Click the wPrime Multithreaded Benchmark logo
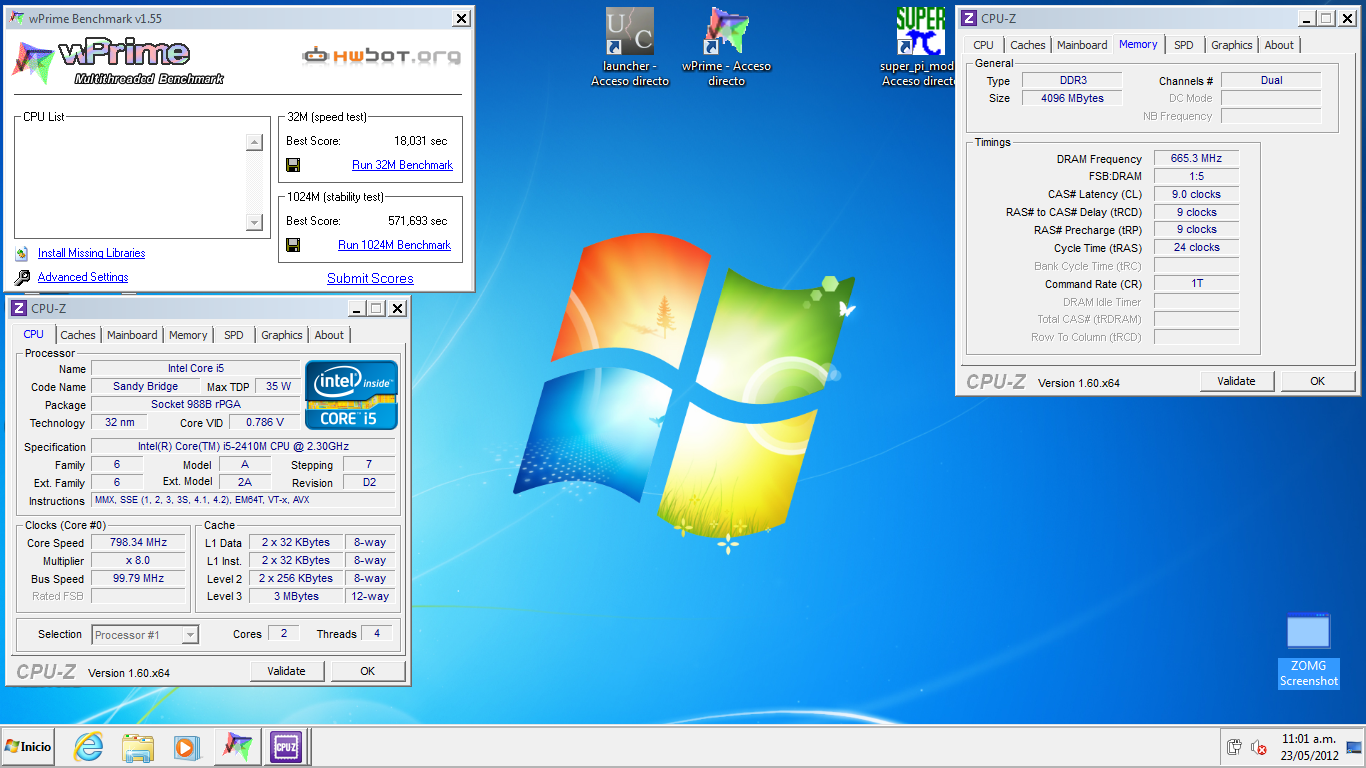 tap(118, 62)
